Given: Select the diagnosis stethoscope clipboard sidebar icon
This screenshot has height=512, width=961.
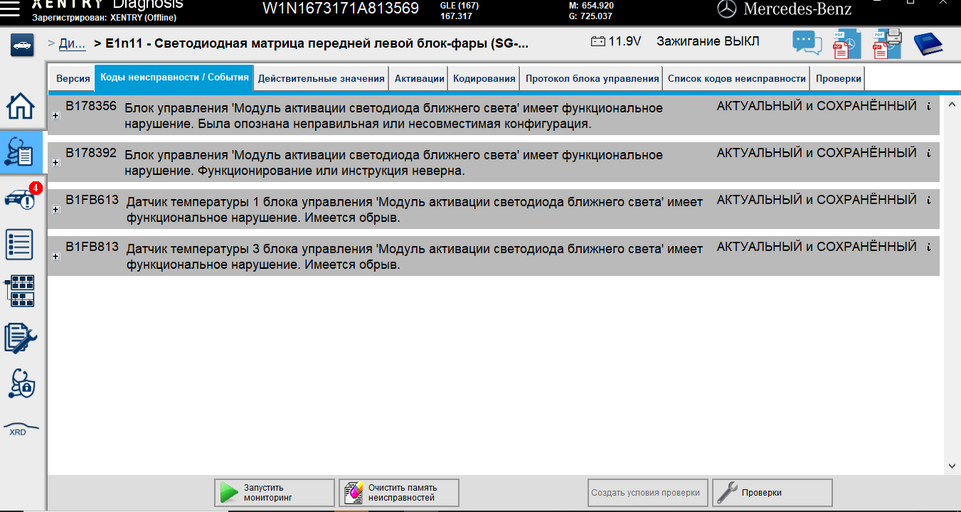Looking at the screenshot, I should click(20, 152).
